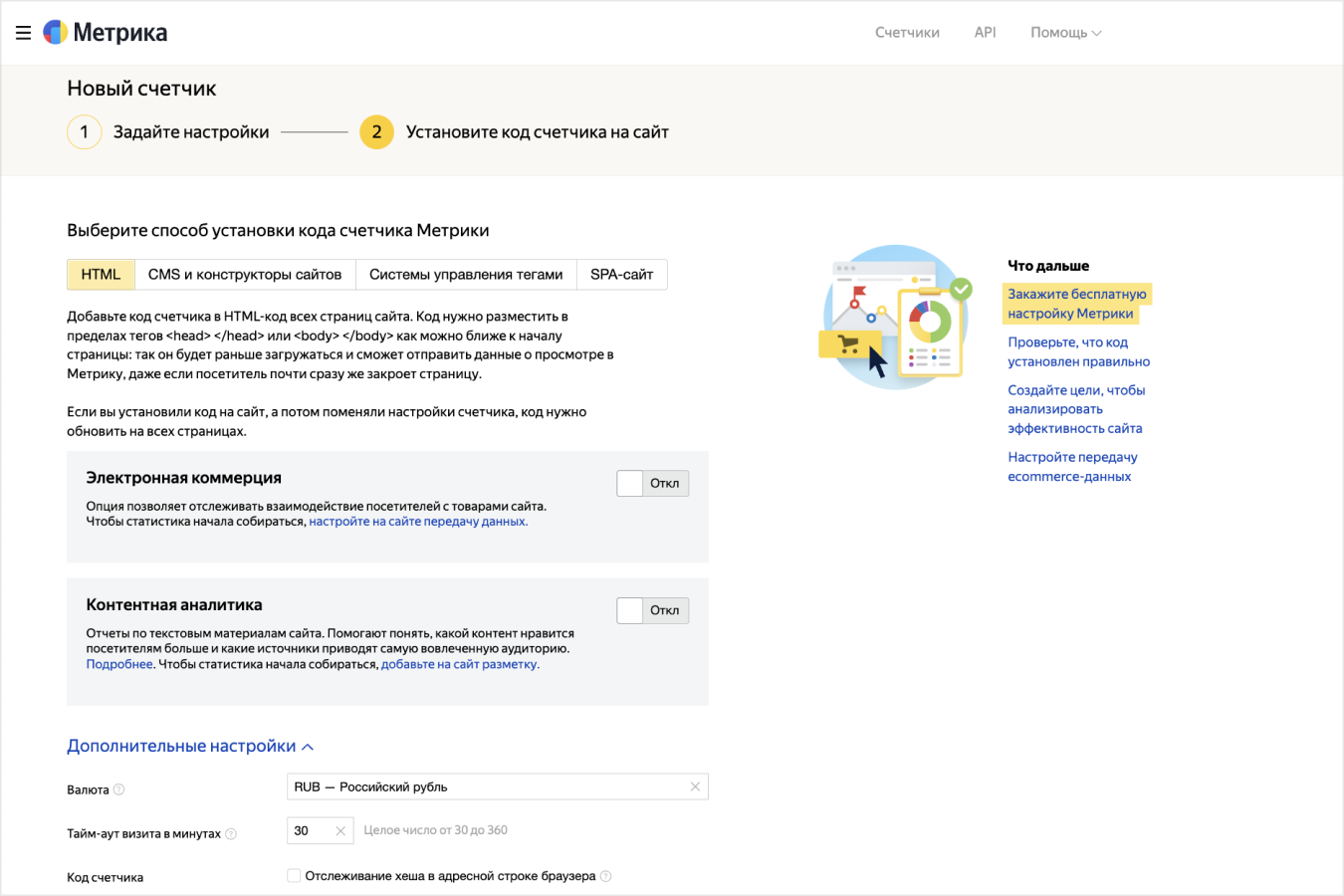Click the Metrika logo

click(x=106, y=33)
